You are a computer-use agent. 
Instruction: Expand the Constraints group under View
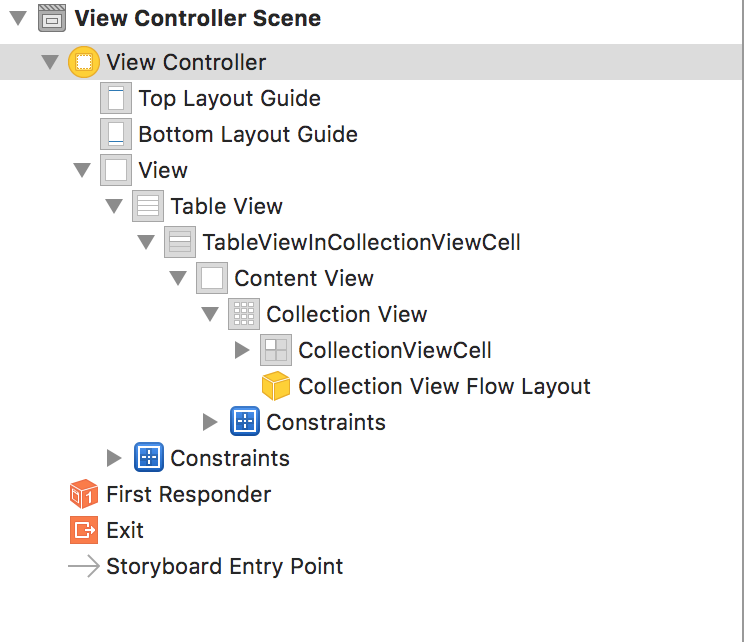click(114, 458)
